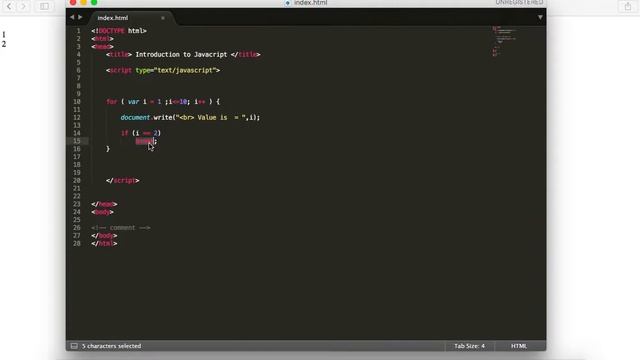Click the tab forward arrow in Sublime
The width and height of the screenshot is (640, 360).
80,17
